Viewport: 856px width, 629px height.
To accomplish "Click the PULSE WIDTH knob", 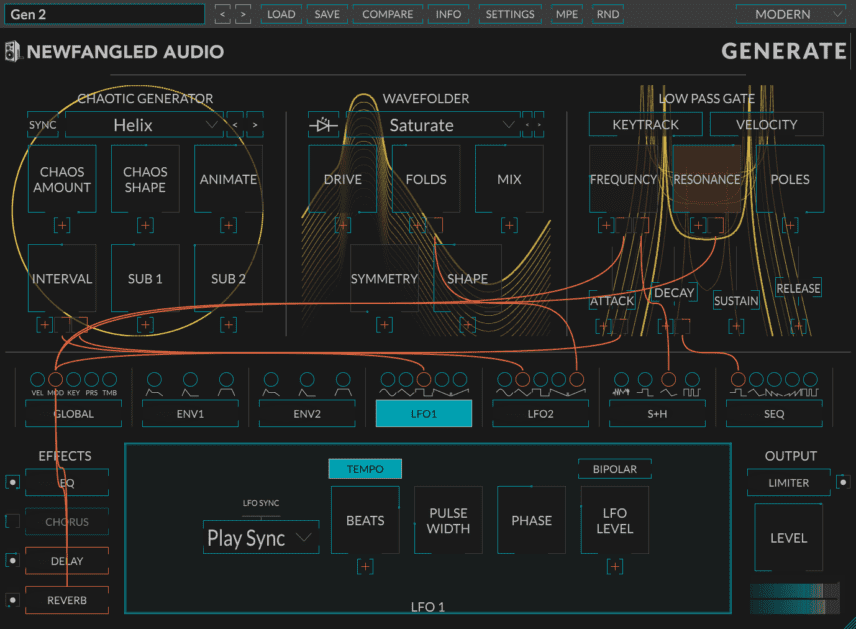I will coord(448,520).
